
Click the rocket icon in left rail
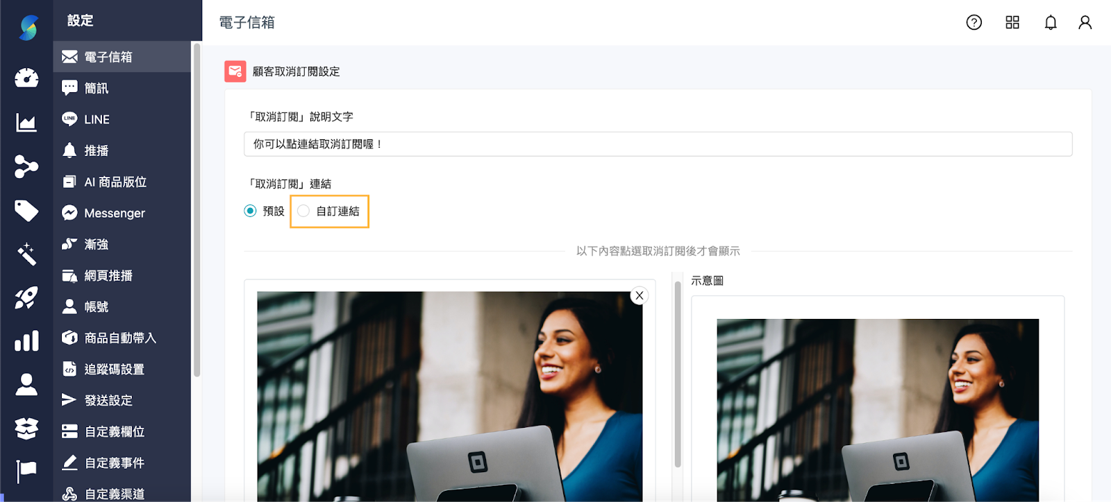(x=26, y=297)
